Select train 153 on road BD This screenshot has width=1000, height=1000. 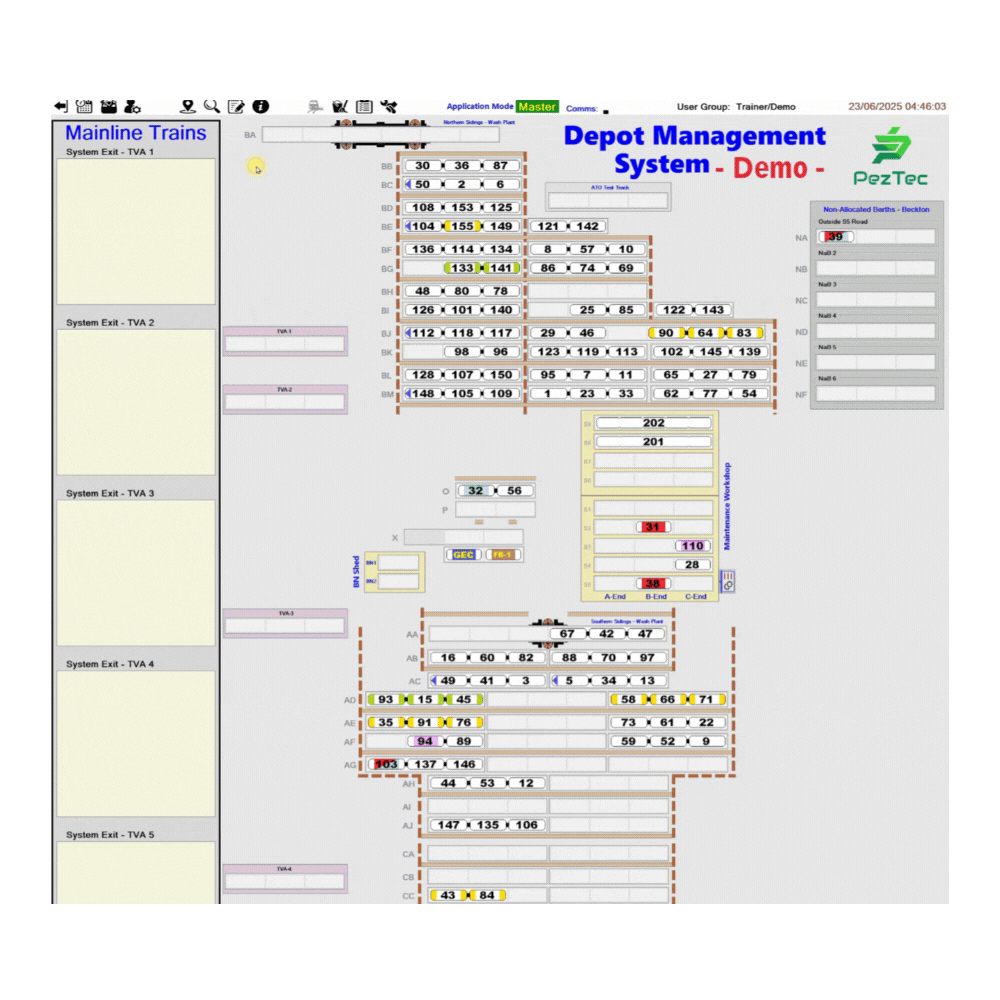pos(462,207)
